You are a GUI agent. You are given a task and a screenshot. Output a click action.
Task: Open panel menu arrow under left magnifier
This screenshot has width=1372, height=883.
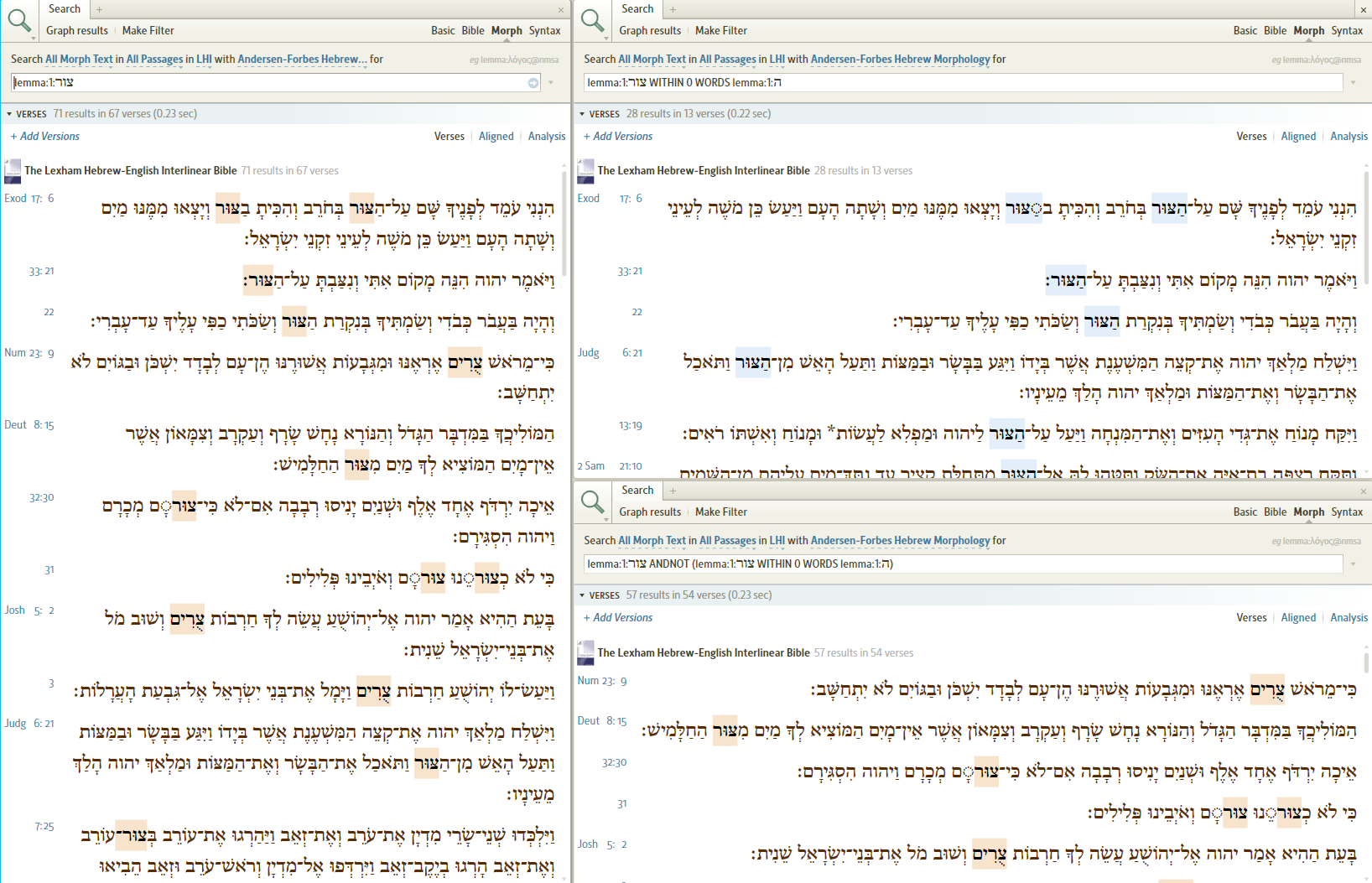point(33,38)
